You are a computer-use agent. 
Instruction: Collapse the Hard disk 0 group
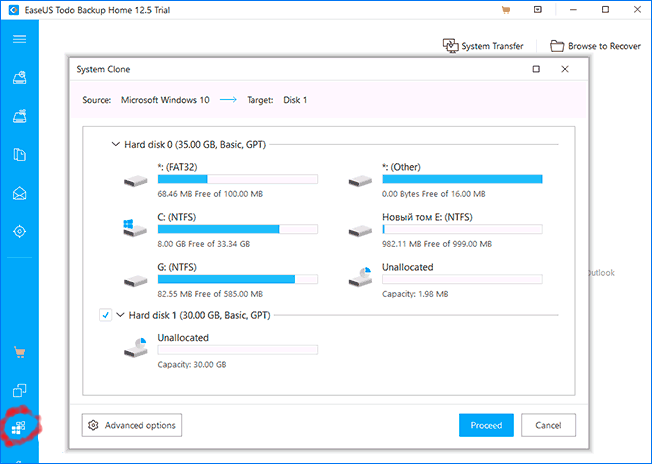pyautogui.click(x=115, y=144)
